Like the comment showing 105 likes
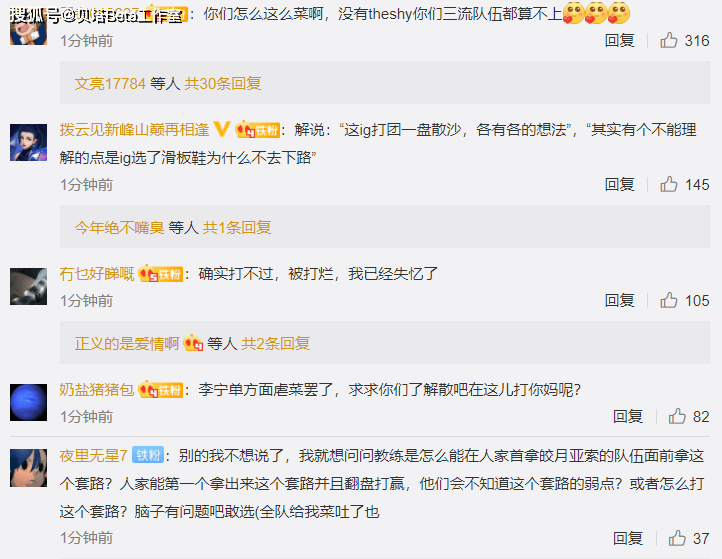 (x=669, y=300)
